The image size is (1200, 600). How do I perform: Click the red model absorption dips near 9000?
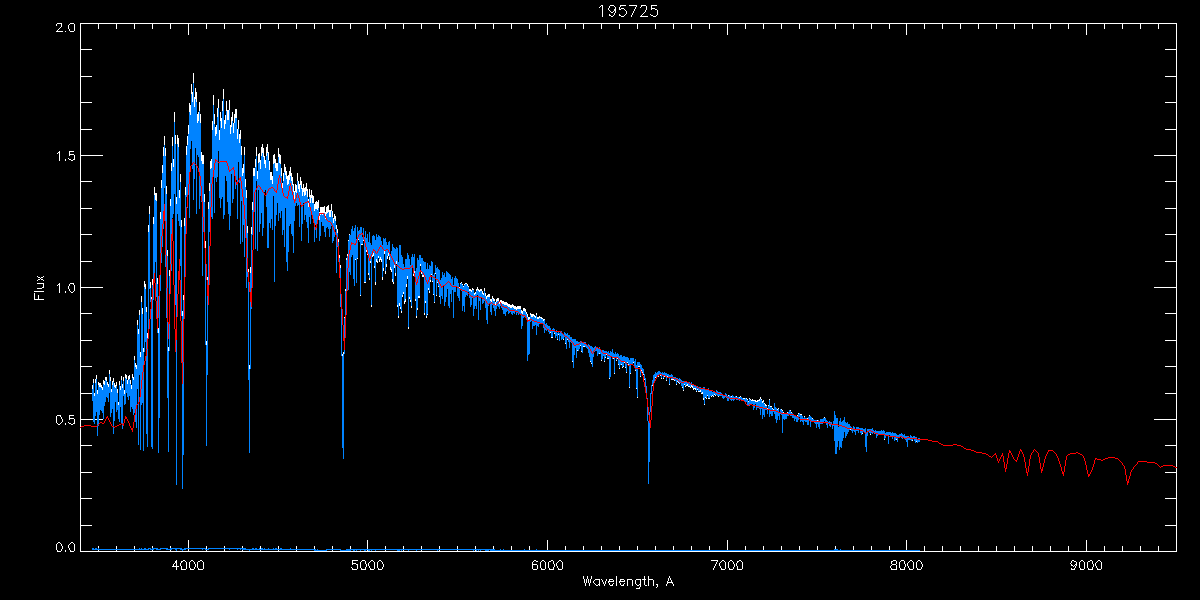point(1089,475)
